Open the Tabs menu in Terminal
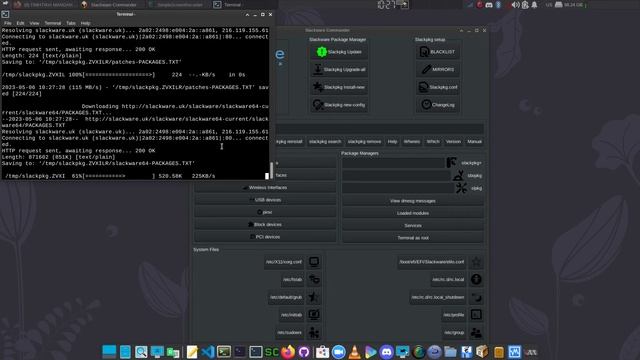The image size is (640, 360). 71,23
